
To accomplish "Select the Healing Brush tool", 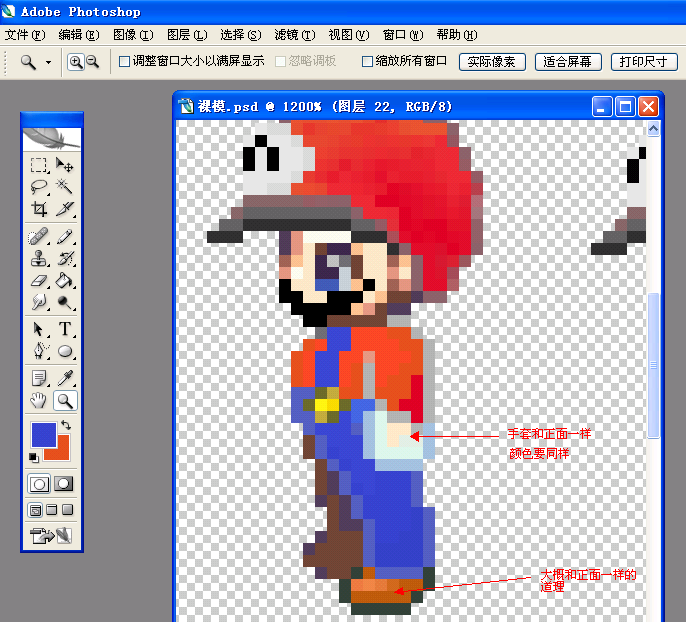I will [38, 237].
